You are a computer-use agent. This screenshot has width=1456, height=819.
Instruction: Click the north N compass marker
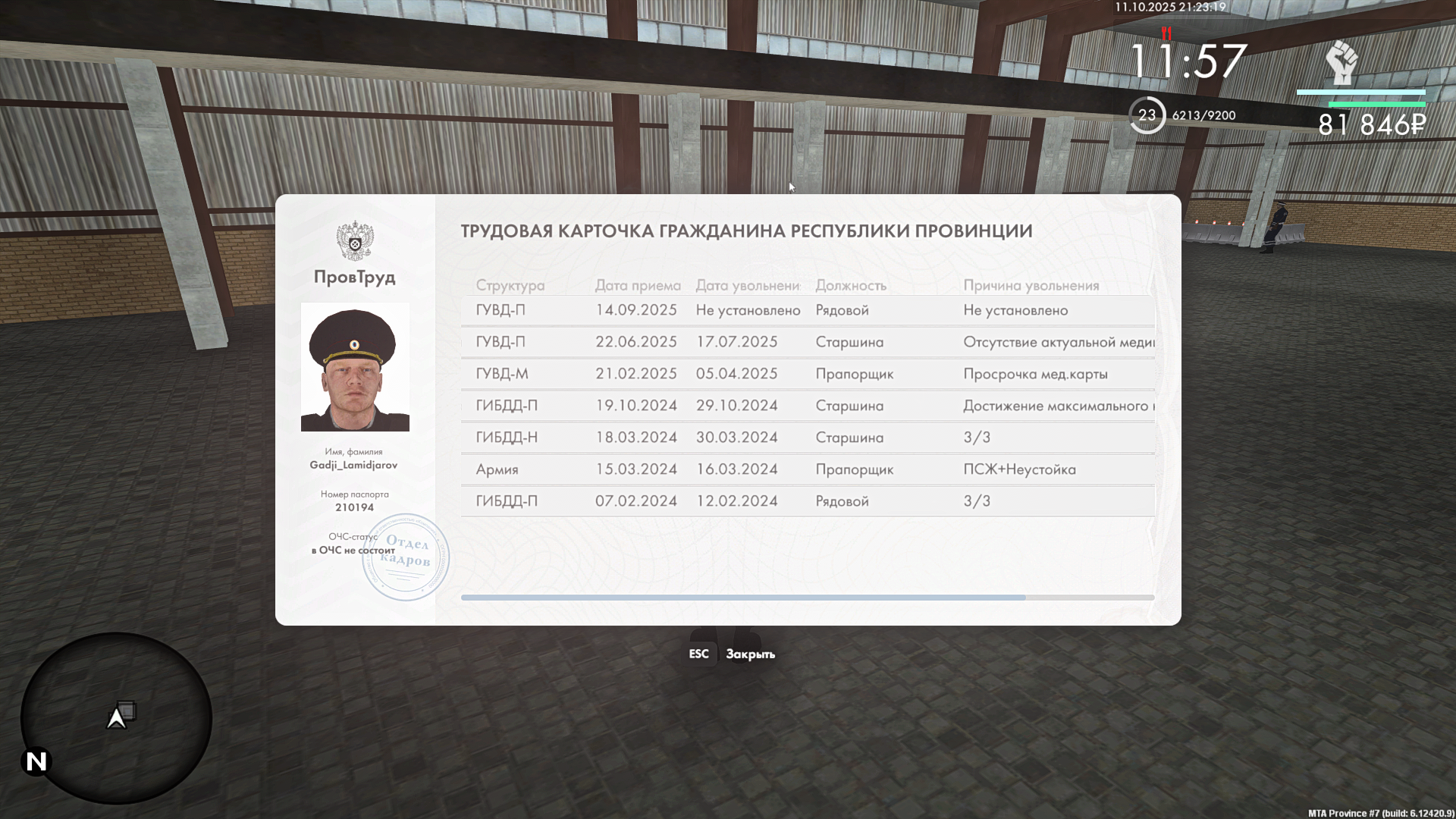coord(36,761)
